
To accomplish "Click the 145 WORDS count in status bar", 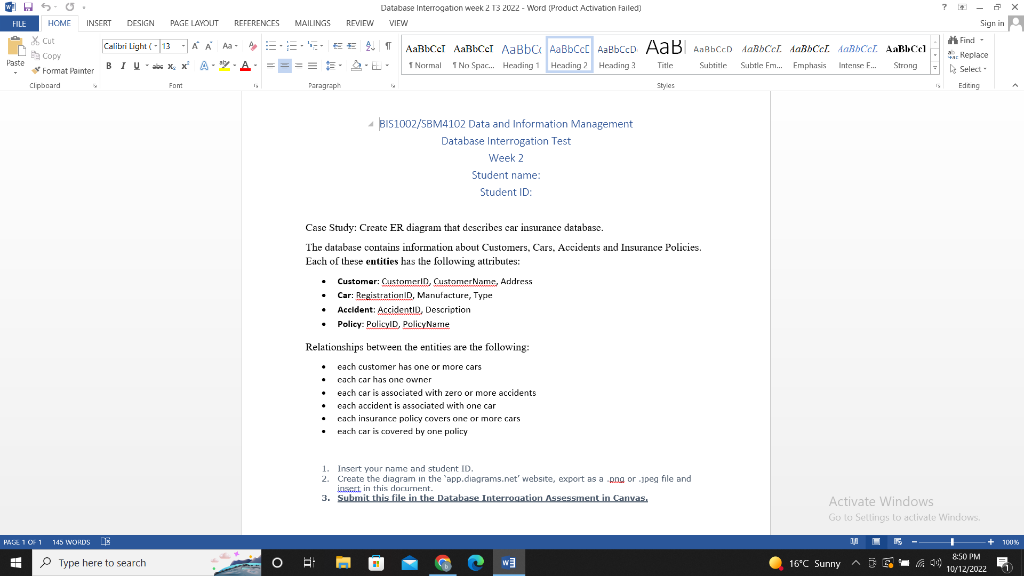I will coord(71,542).
